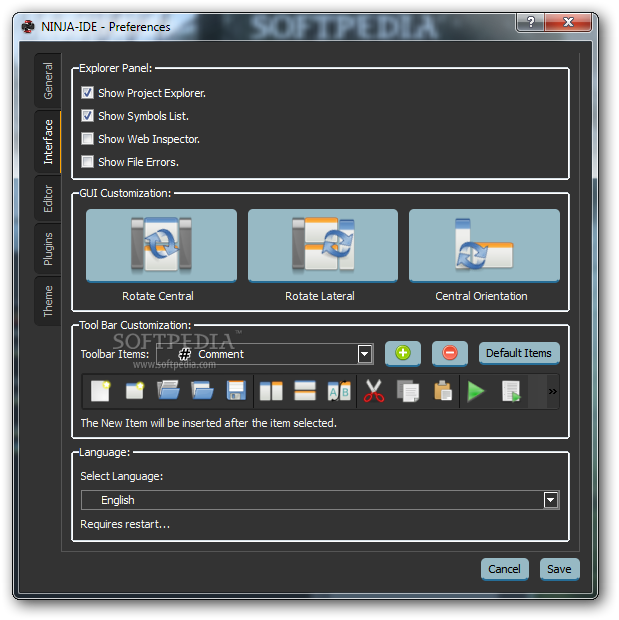Screen dimensions: 619x620
Task: Close the Preferences window
Action: click(x=568, y=22)
